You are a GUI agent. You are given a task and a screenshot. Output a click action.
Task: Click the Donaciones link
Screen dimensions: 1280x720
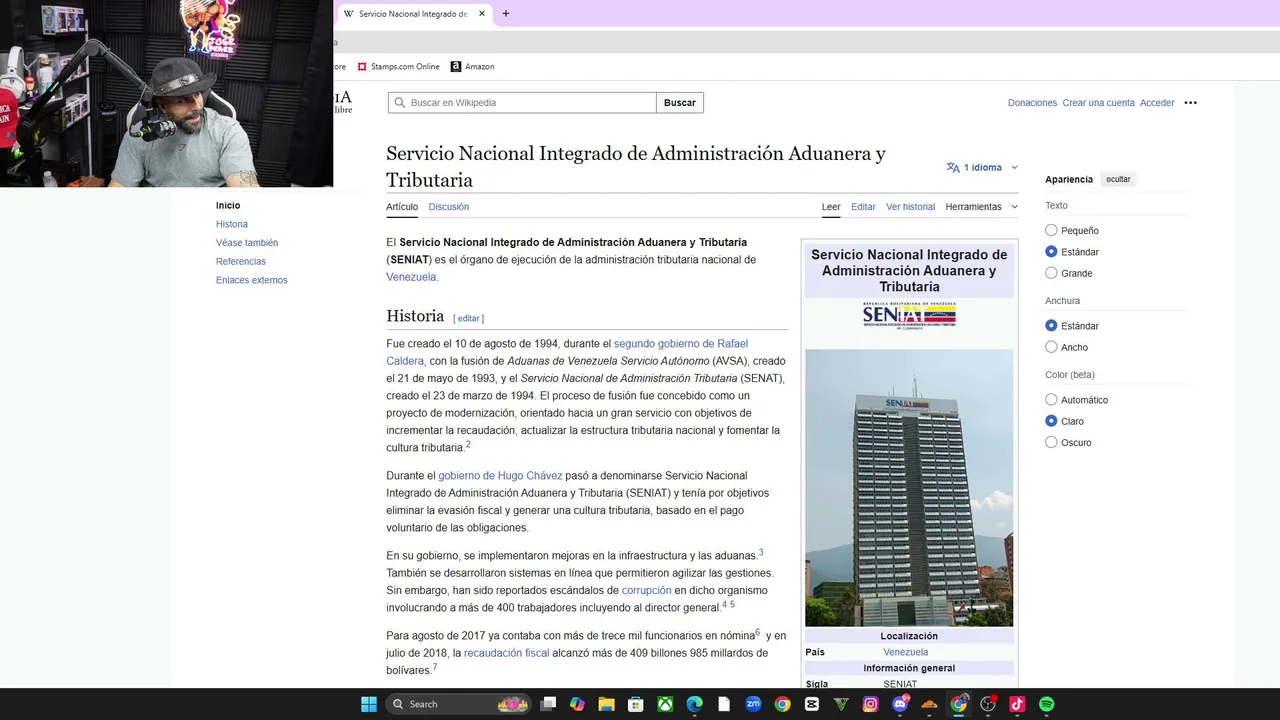1032,102
